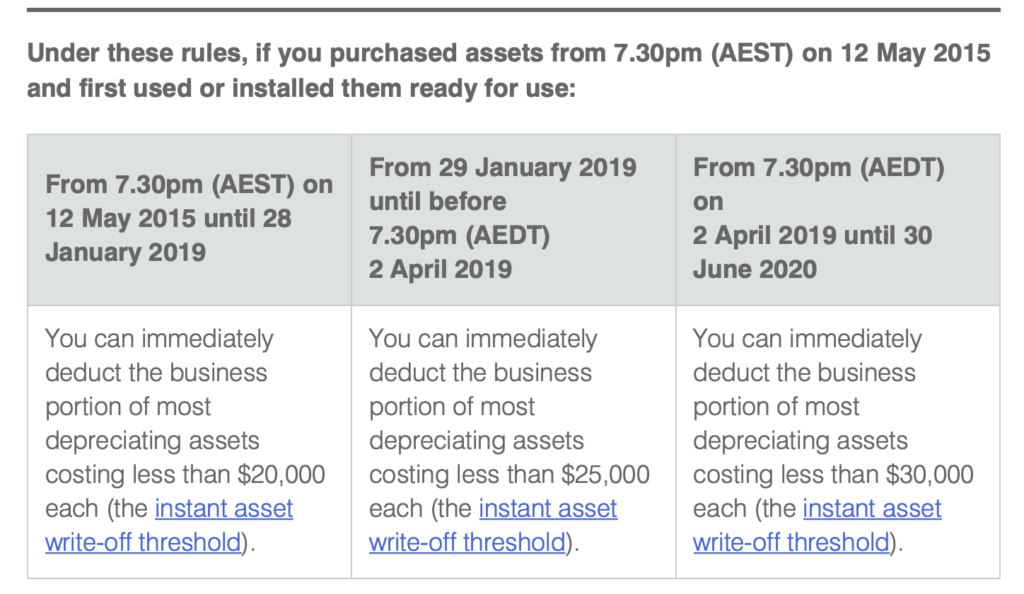Image resolution: width=1024 pixels, height=594 pixels.
Task: Click the horizontal divider line above the intro
Action: [x=512, y=10]
